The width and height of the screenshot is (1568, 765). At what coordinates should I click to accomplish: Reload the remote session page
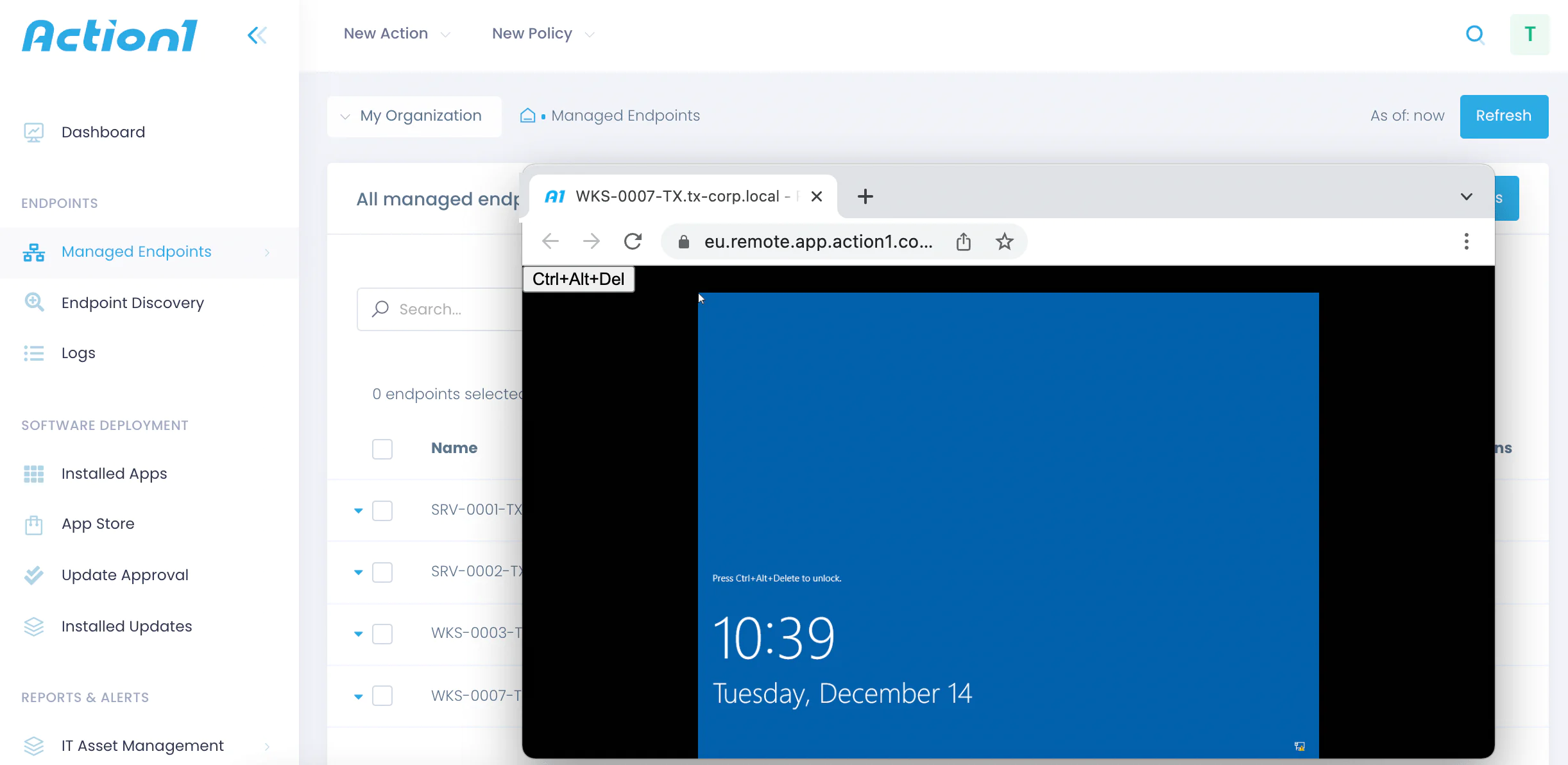coord(633,241)
